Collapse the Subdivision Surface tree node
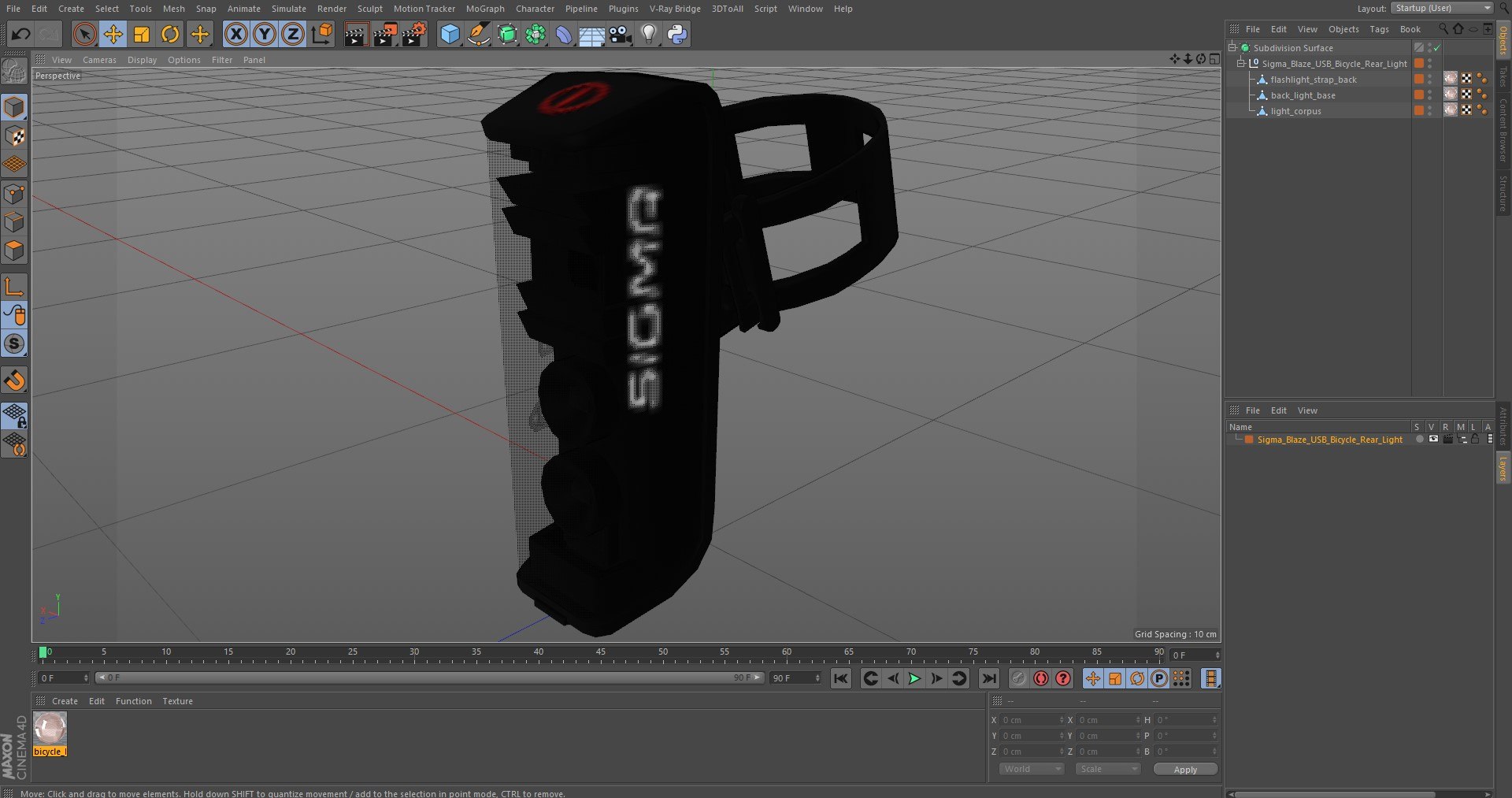 [1232, 47]
